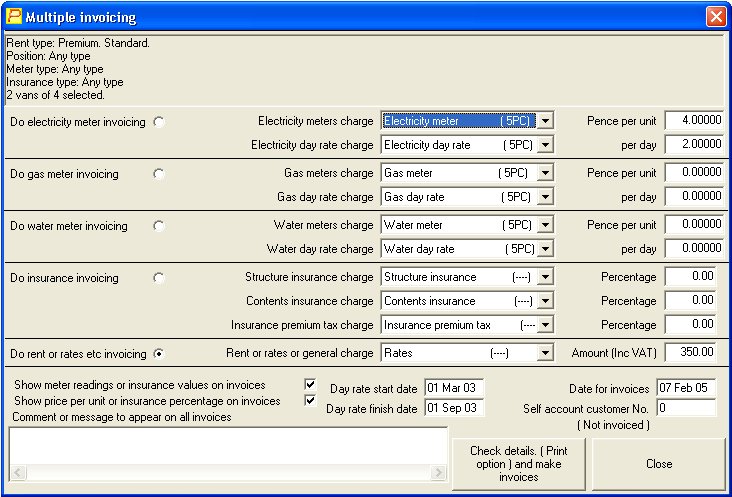The image size is (732, 497).
Task: Toggle show price per unit on invoices checkbox
Action: (x=310, y=400)
